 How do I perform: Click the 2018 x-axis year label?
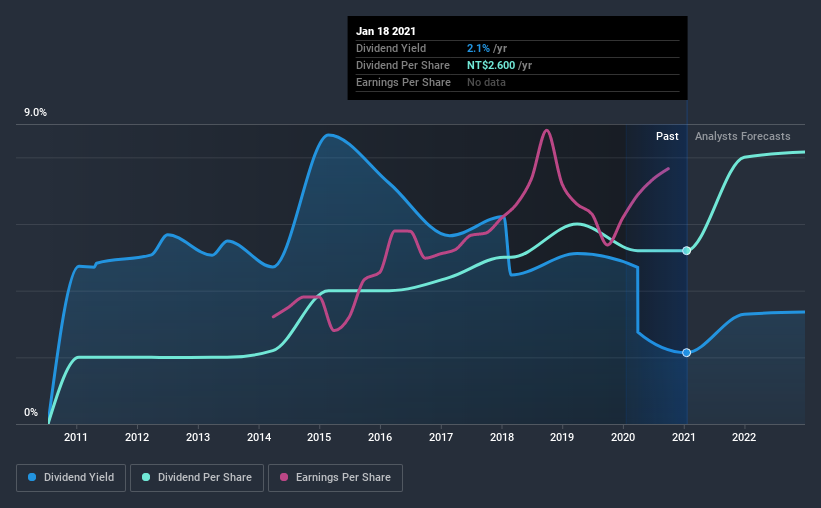pyautogui.click(x=502, y=437)
